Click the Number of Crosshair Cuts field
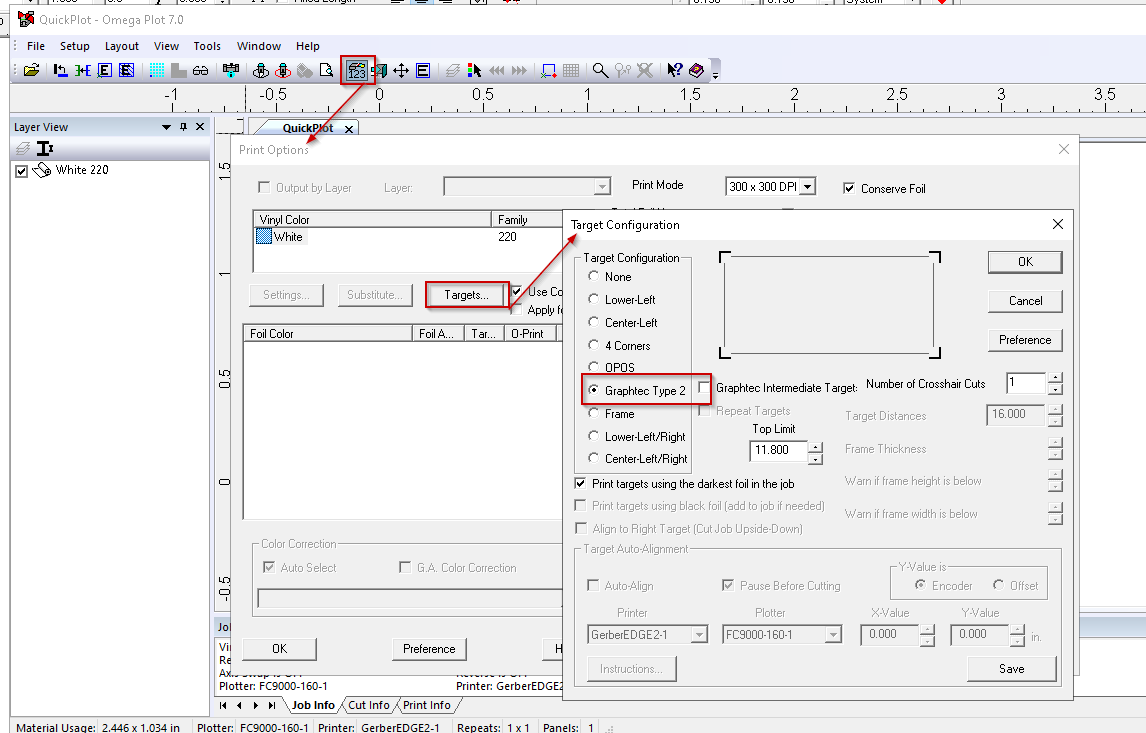 (1026, 383)
